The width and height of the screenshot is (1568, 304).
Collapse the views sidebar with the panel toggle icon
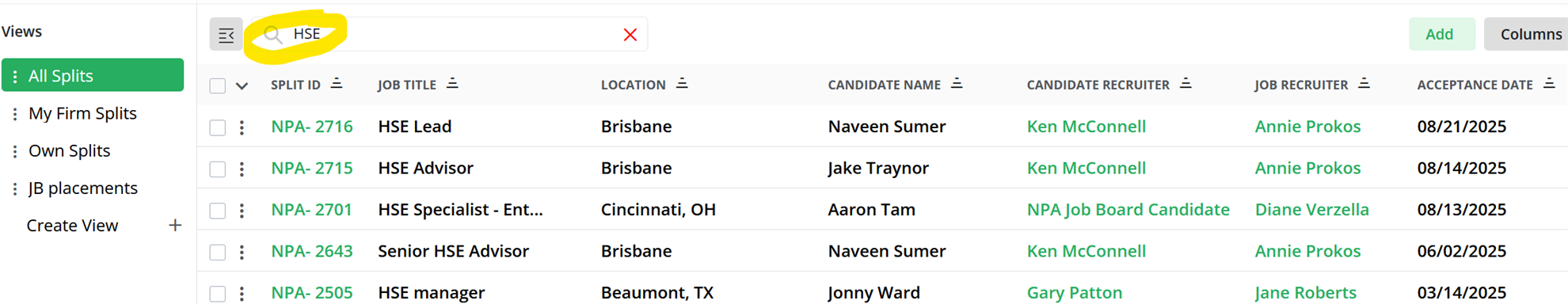pos(226,35)
